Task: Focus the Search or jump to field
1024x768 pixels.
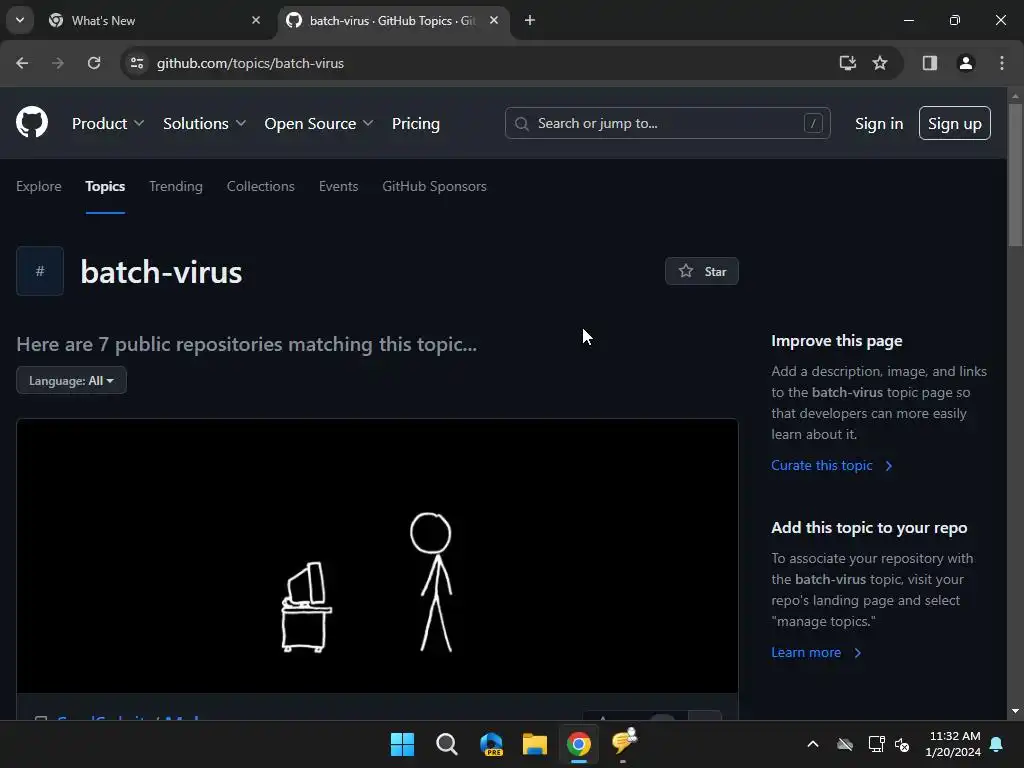Action: click(667, 123)
